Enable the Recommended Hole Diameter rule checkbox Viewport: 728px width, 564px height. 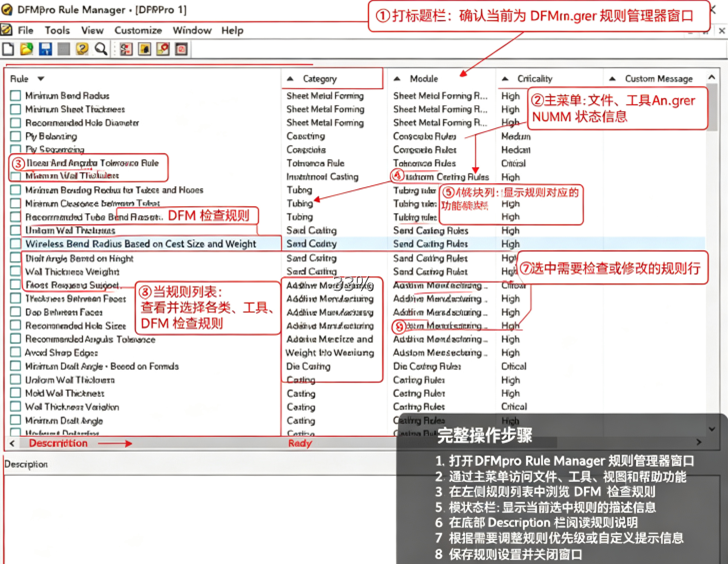(15, 123)
